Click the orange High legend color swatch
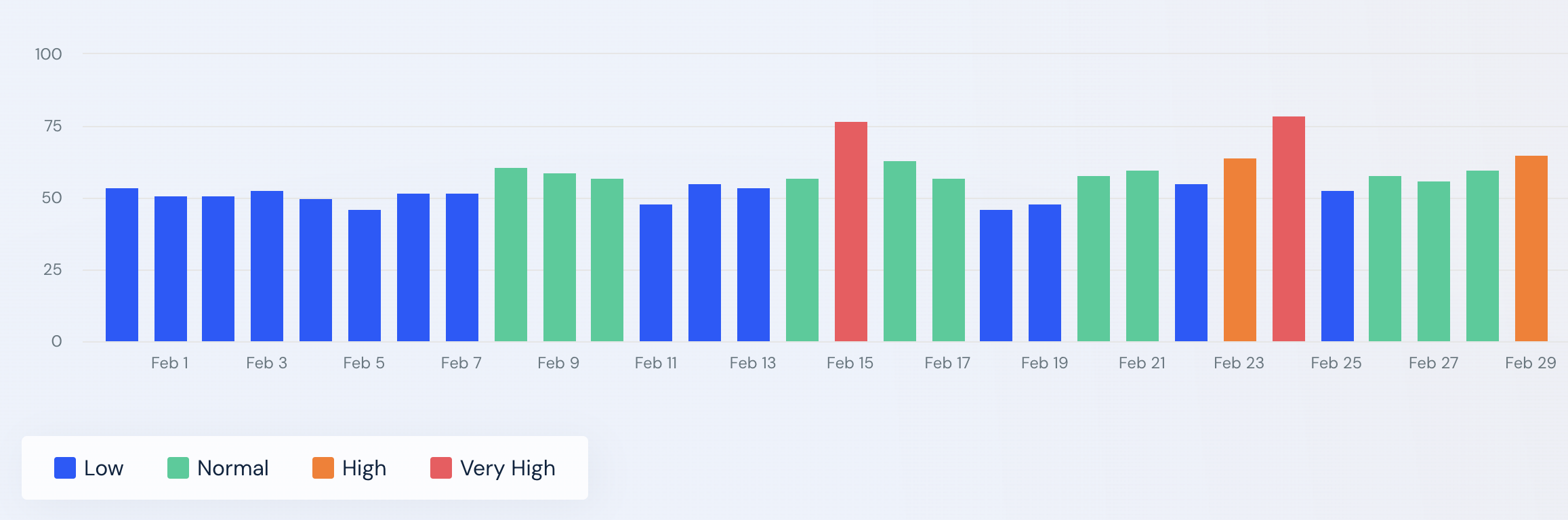 tap(323, 468)
